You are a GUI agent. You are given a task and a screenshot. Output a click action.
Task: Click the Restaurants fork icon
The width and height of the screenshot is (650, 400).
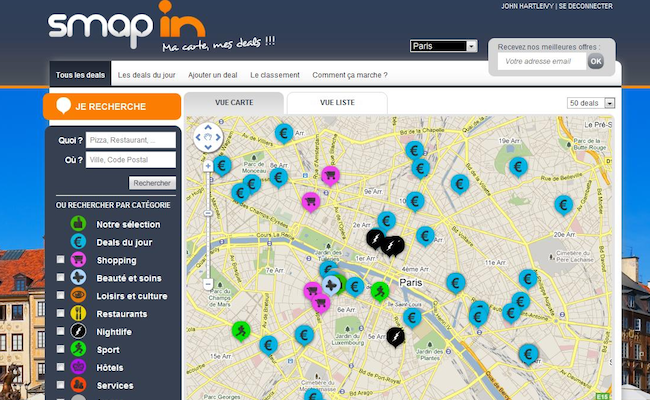(78, 313)
